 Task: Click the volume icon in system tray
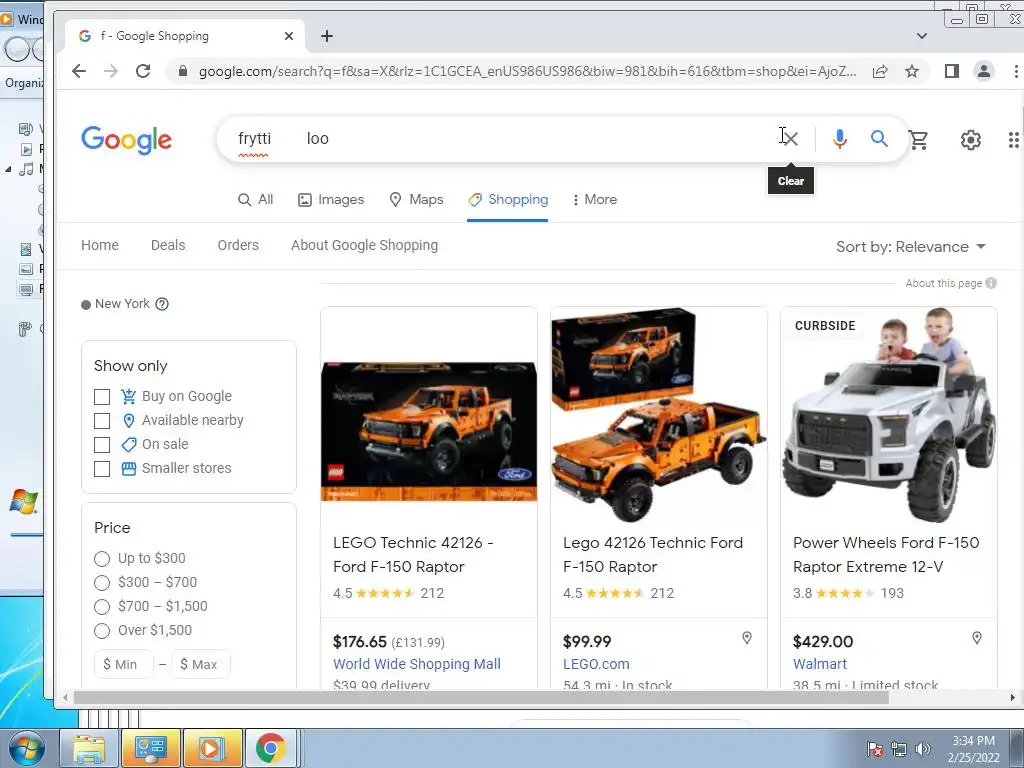click(922, 749)
